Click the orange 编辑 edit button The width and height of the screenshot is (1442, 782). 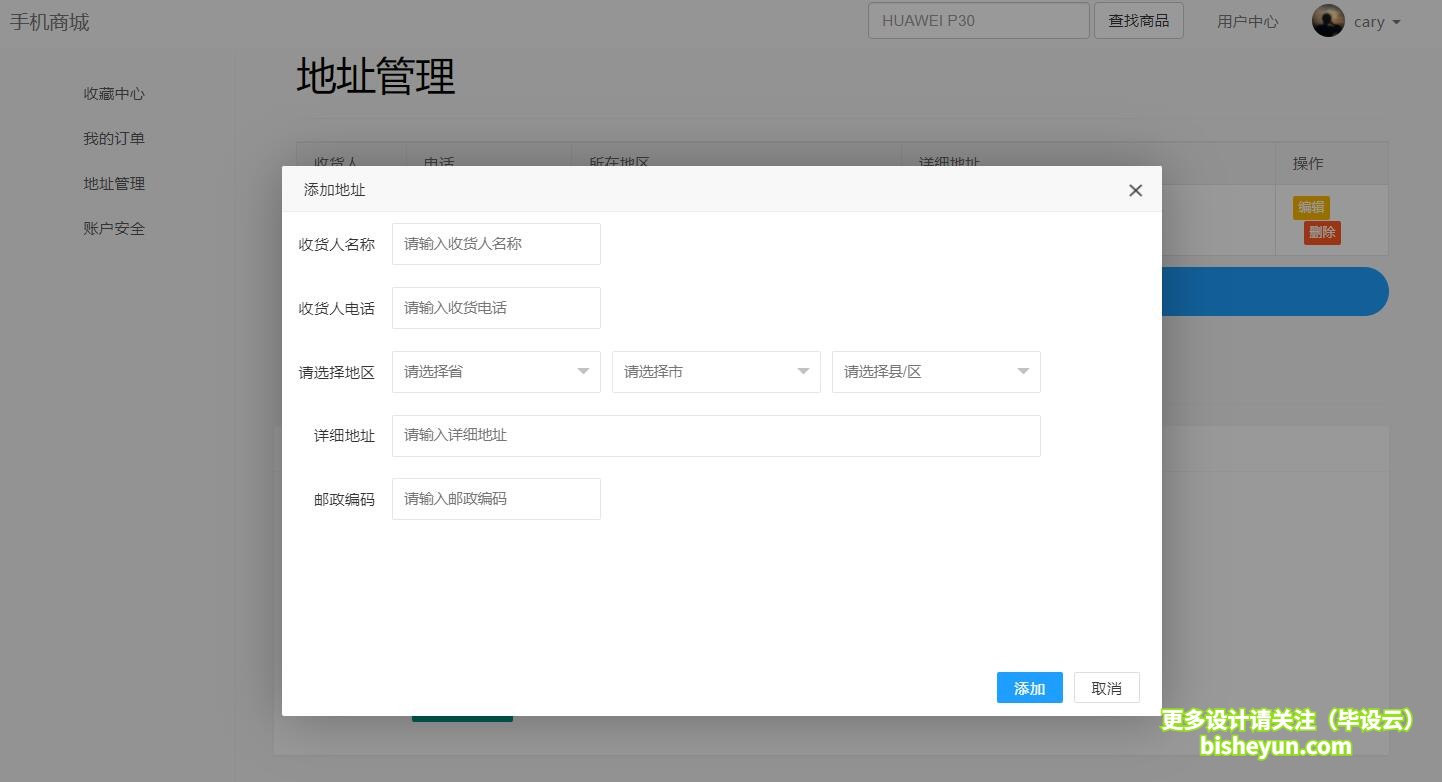coord(1310,208)
